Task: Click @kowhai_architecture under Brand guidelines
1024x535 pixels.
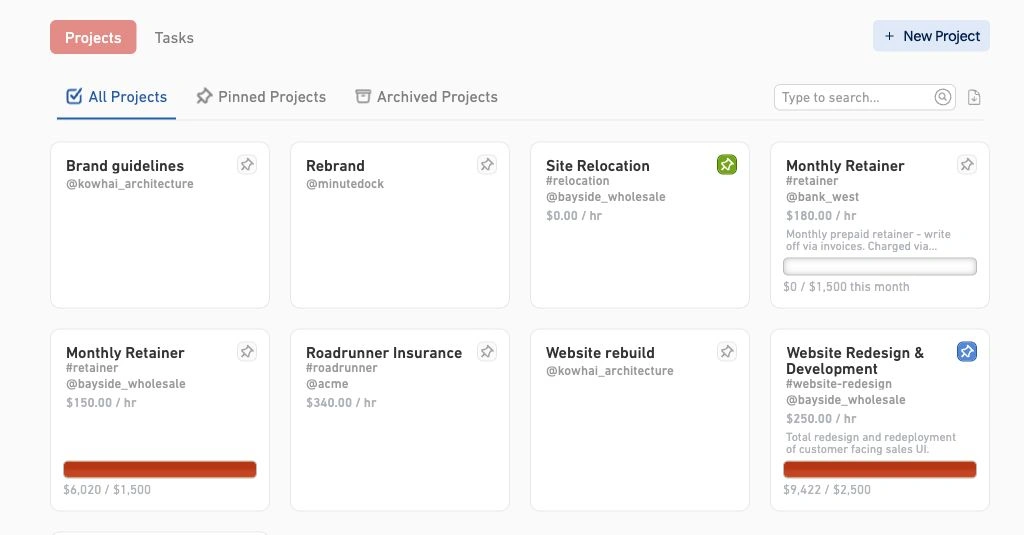Action: pyautogui.click(x=129, y=184)
